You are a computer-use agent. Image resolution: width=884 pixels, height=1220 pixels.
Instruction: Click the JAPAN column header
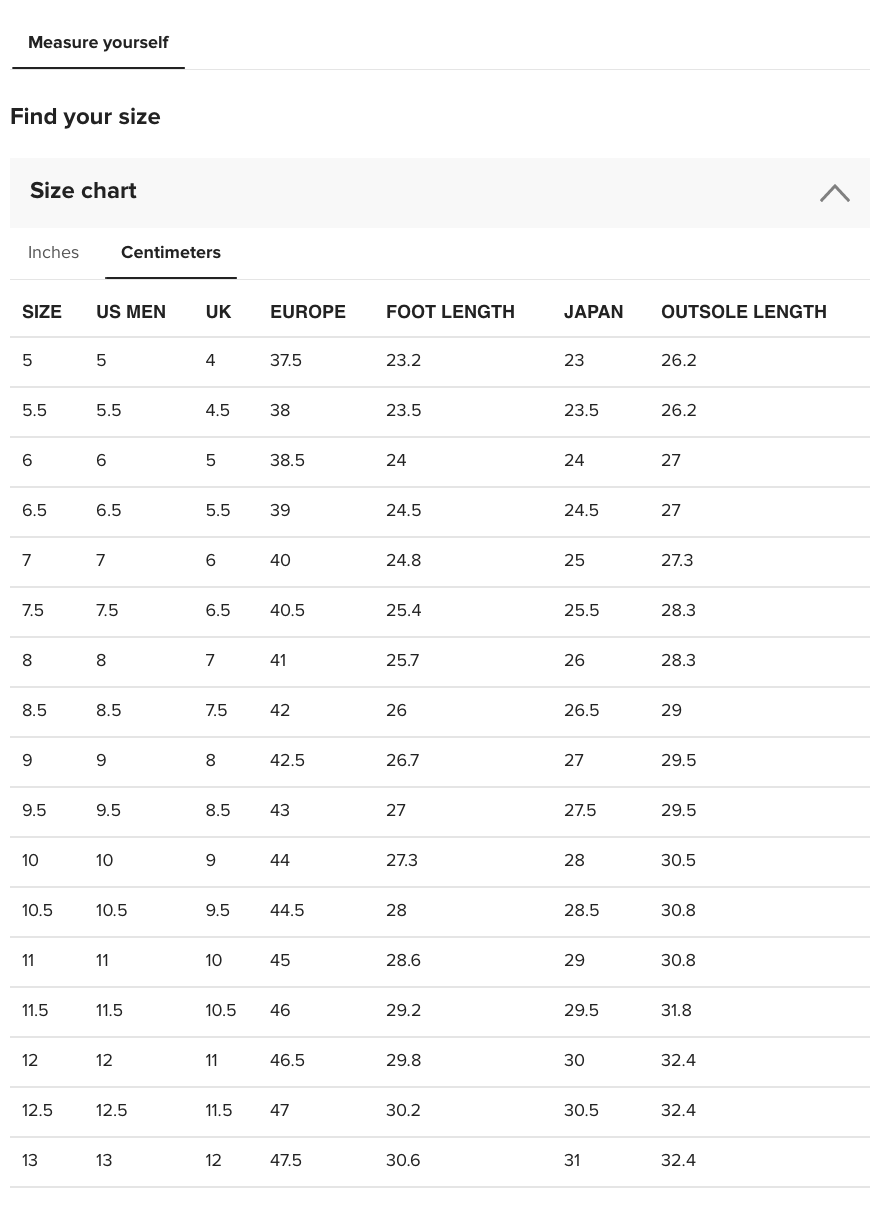pos(593,312)
